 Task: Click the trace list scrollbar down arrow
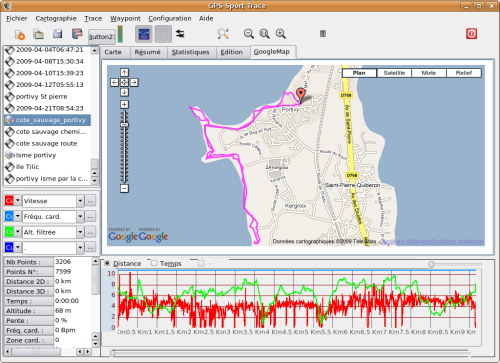95,181
